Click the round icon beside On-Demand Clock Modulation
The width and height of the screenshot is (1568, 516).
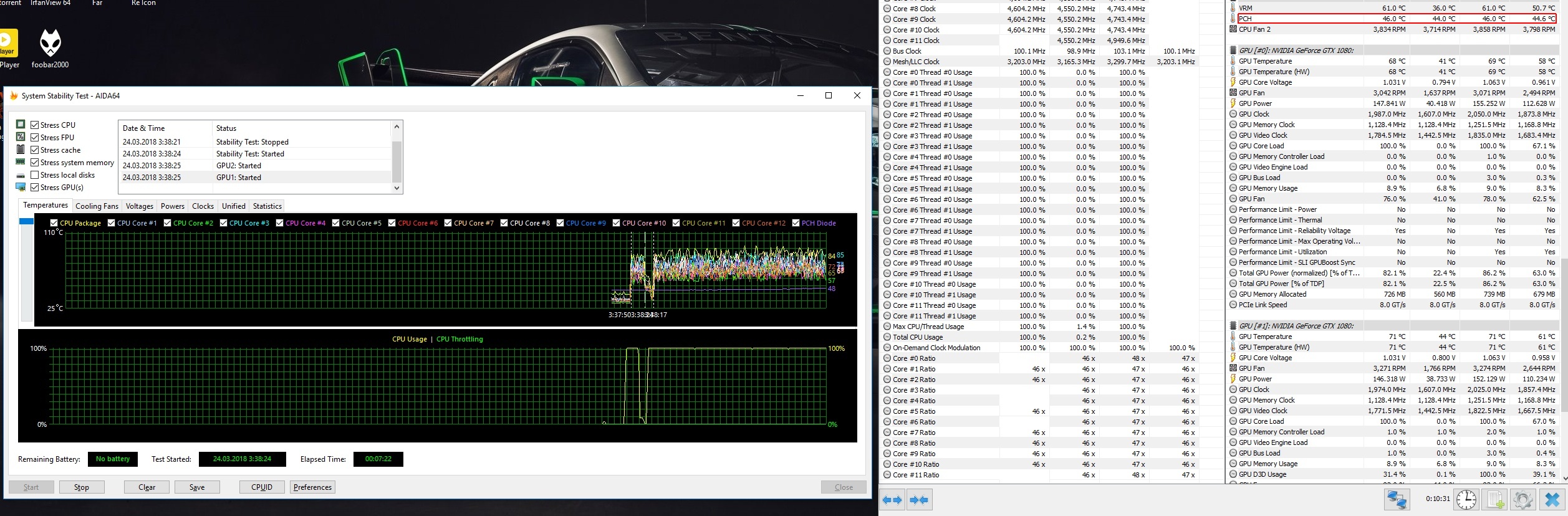pyautogui.click(x=887, y=348)
